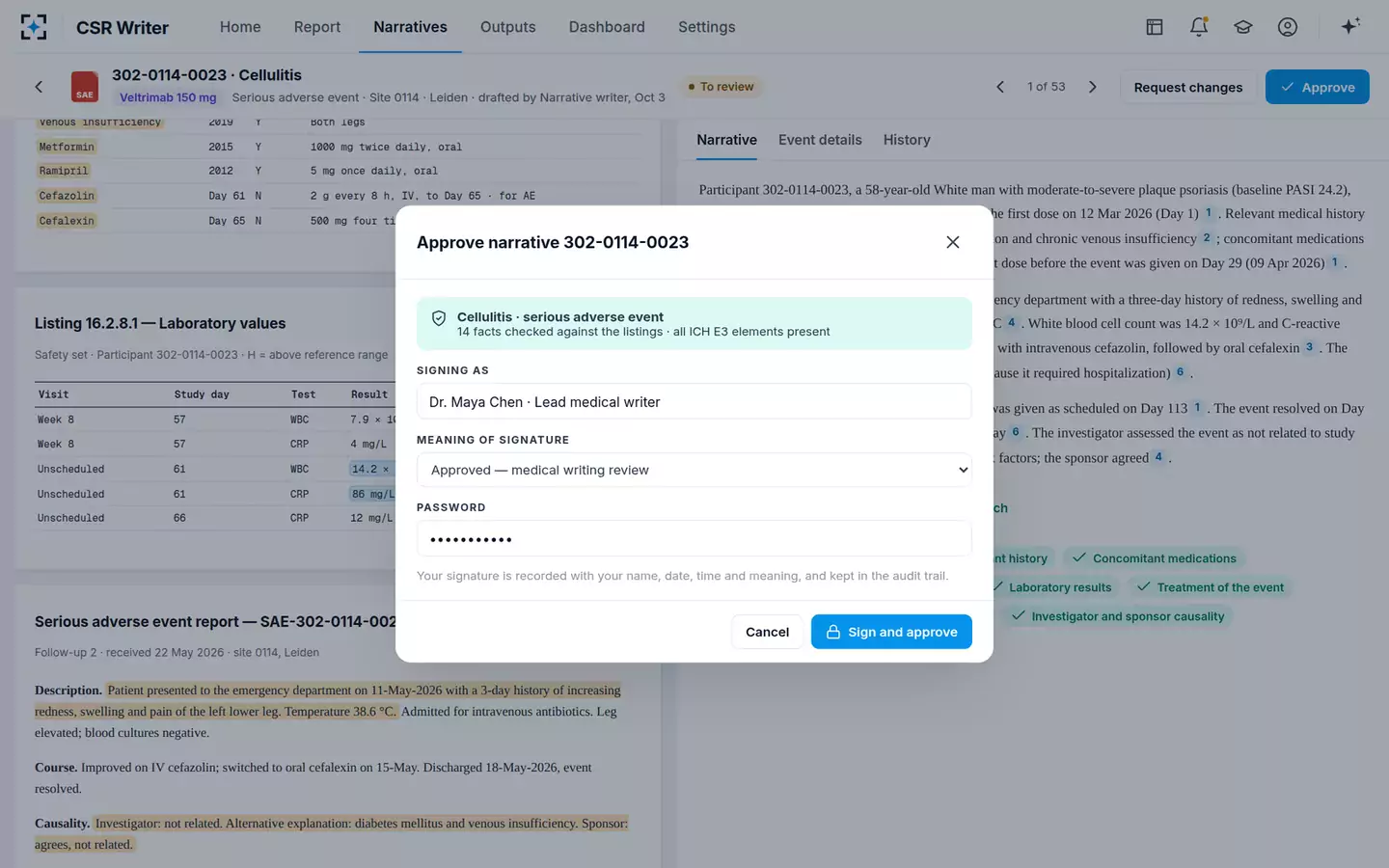Open the graduation cap help icon
This screenshot has width=1389, height=868.
(1243, 27)
